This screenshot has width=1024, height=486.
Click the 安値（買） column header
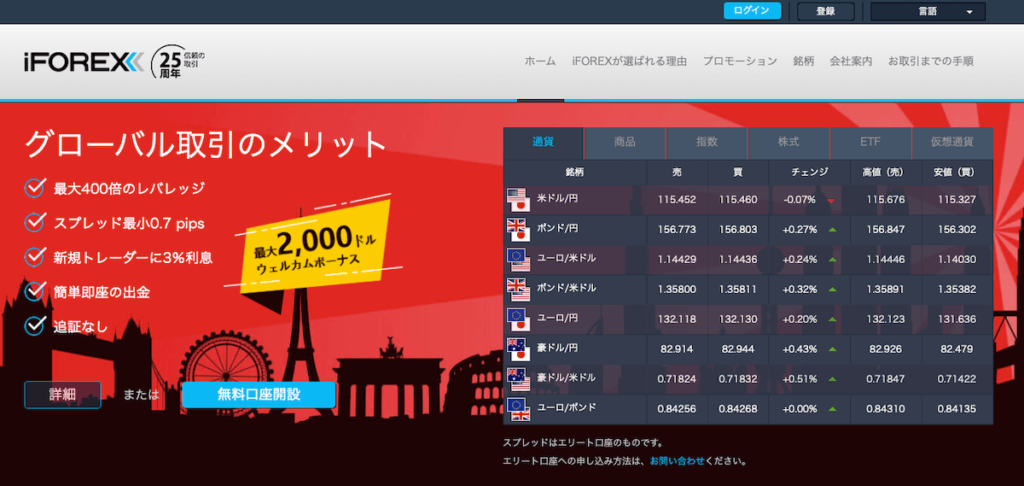click(x=956, y=172)
